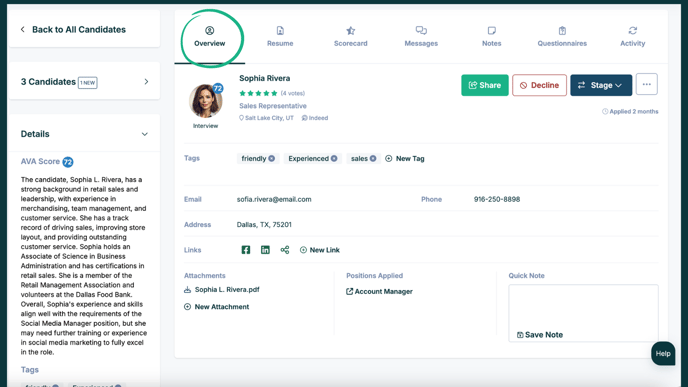Open the Stage dropdown

(601, 85)
